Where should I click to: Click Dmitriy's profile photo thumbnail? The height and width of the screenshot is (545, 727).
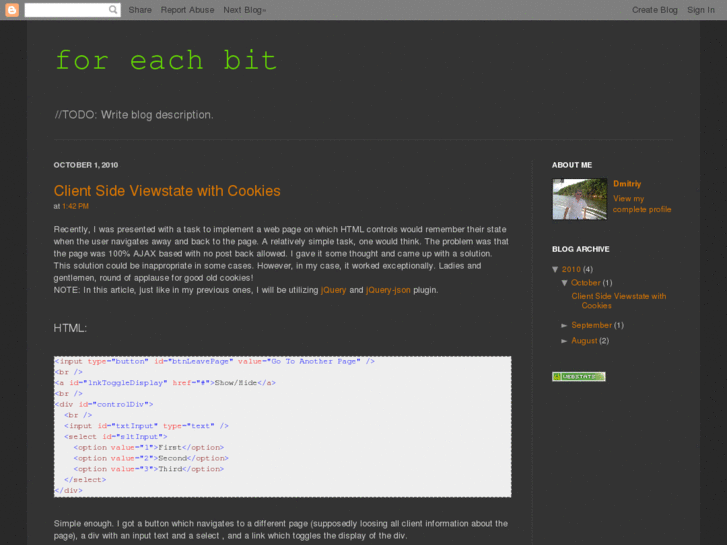coord(580,199)
